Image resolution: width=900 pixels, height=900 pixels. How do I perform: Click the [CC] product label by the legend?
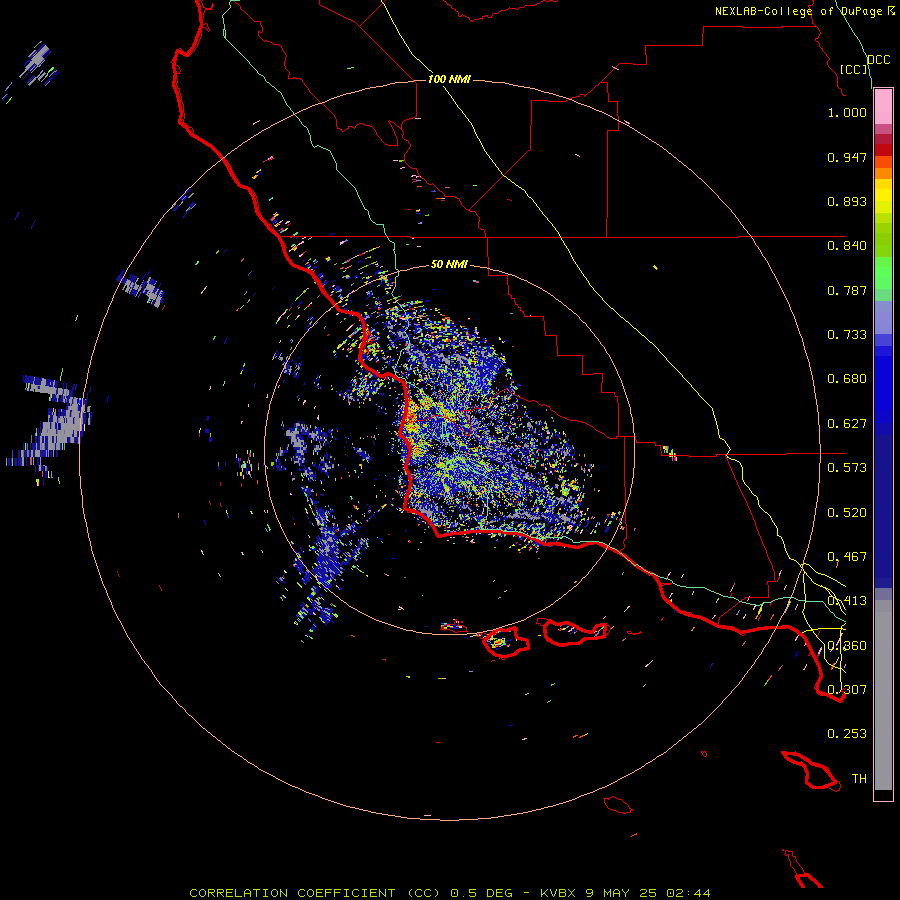[854, 69]
